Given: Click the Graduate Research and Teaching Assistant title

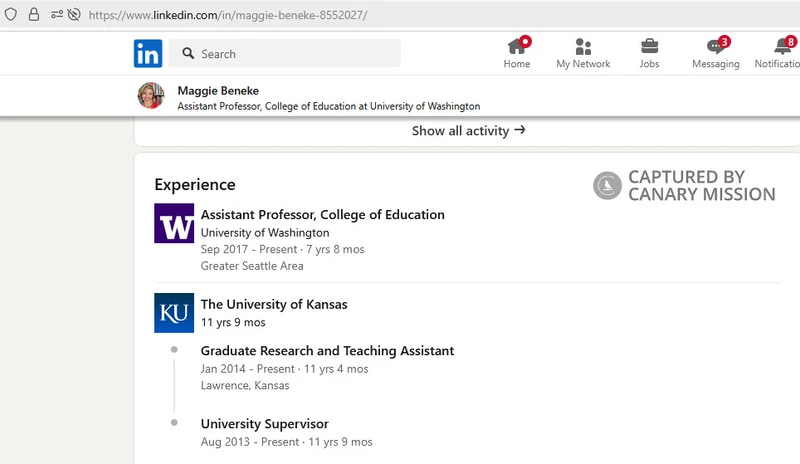Looking at the screenshot, I should (327, 351).
